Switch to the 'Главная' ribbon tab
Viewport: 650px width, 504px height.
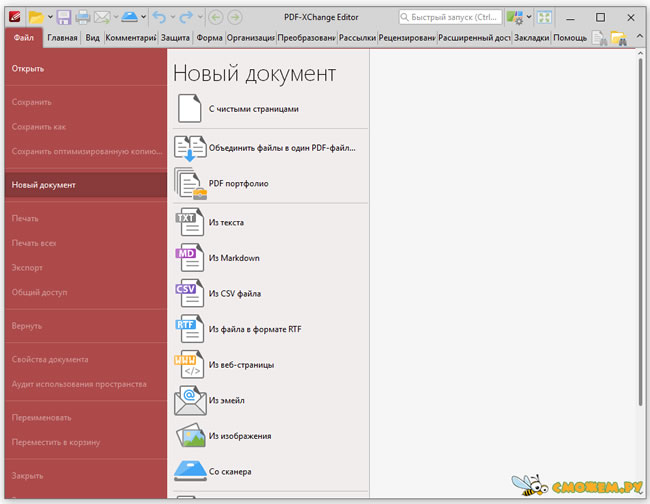coord(62,38)
